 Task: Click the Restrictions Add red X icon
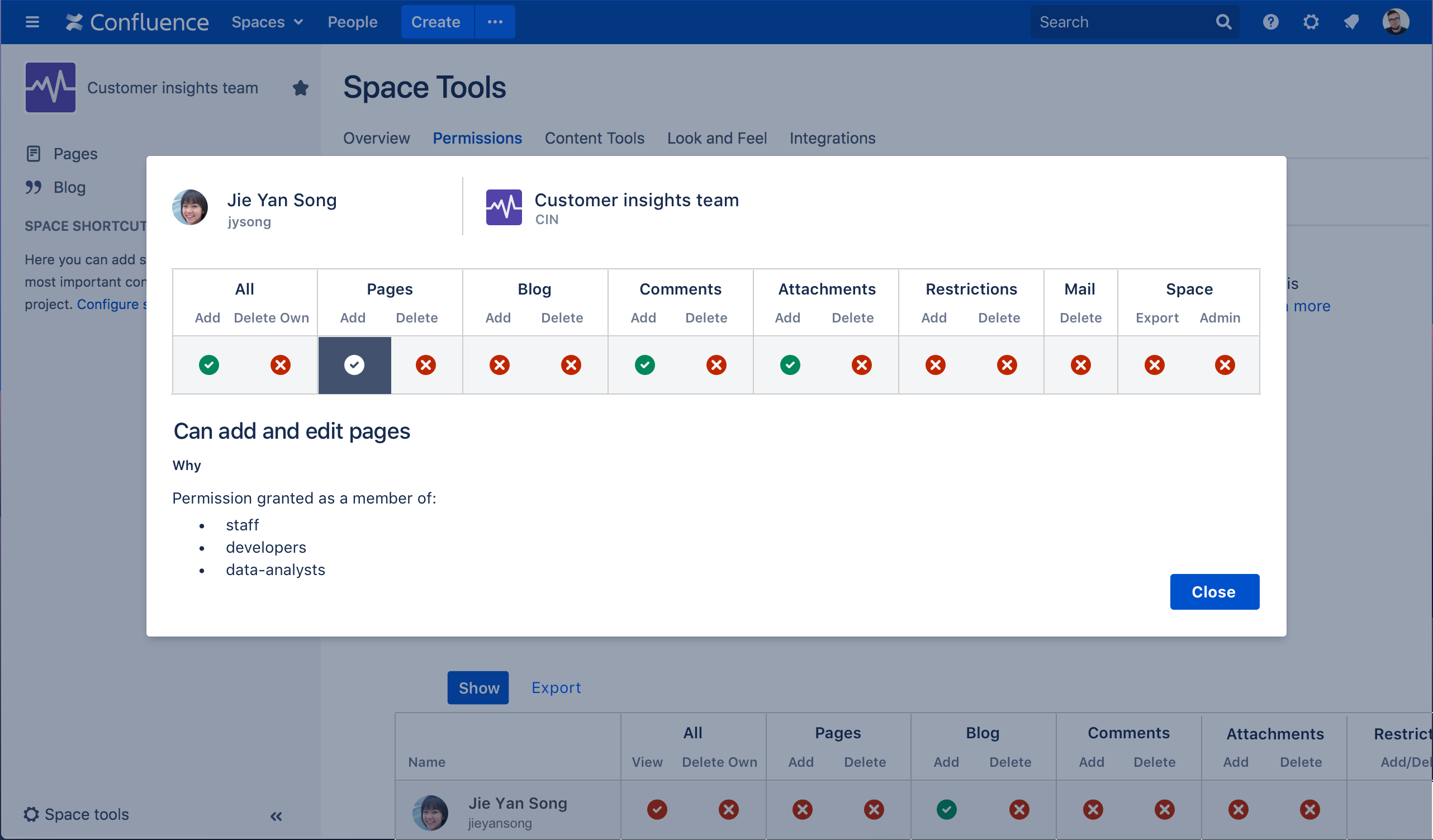[935, 363]
